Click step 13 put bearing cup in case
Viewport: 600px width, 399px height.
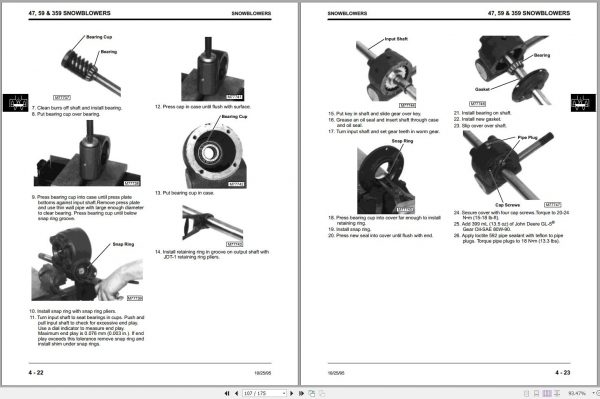pos(184,193)
